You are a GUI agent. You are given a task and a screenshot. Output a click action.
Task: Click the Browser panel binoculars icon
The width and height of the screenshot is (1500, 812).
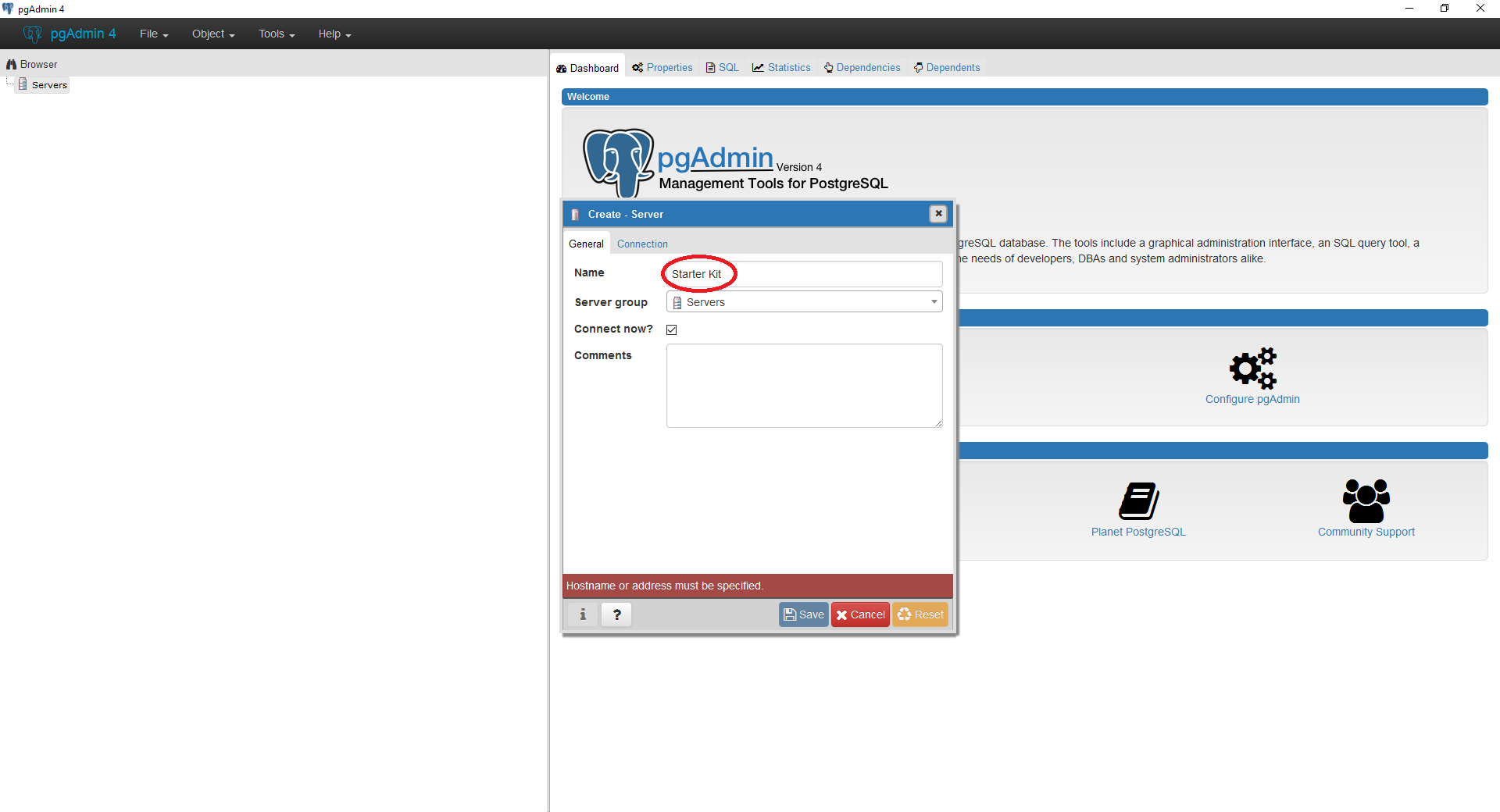[x=11, y=64]
